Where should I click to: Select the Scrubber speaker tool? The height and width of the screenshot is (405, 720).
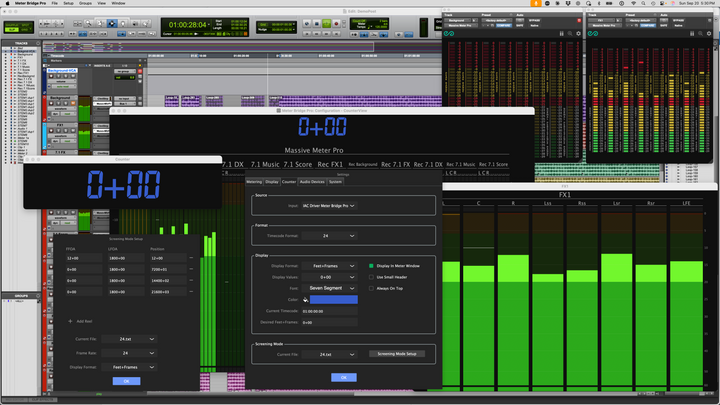(x=135, y=23)
